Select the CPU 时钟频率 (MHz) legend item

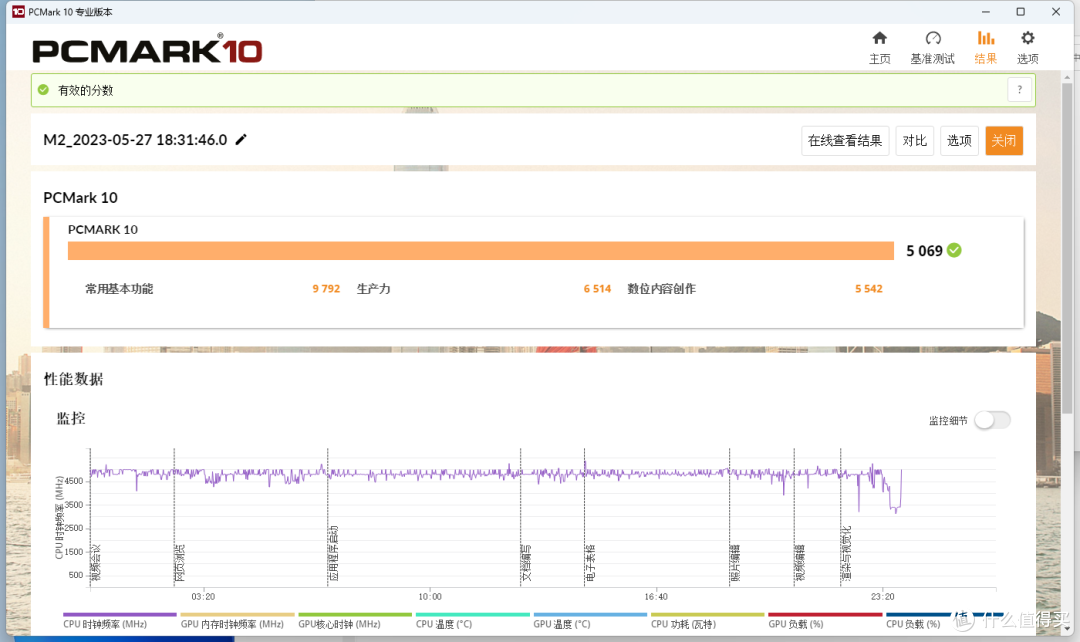tap(119, 621)
